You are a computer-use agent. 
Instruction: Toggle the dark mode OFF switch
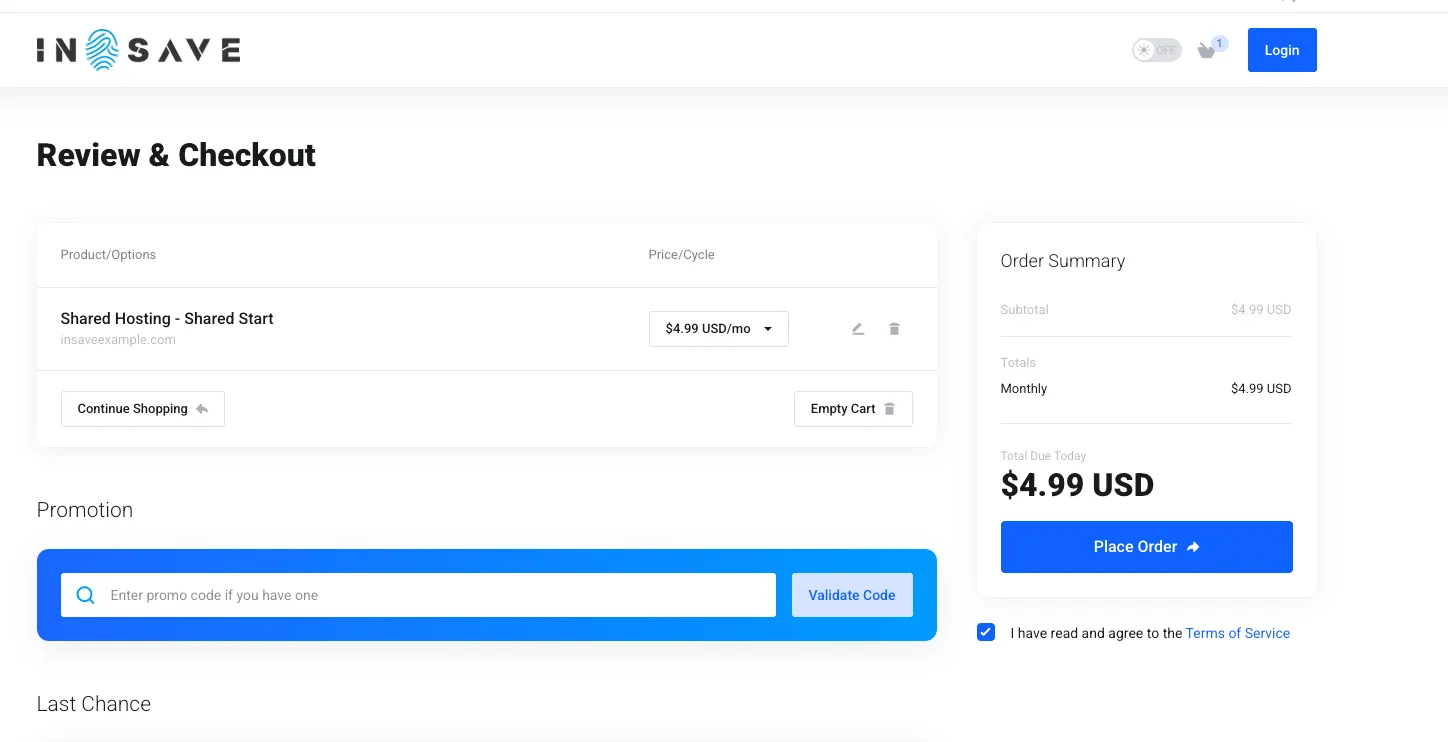pyautogui.click(x=1157, y=50)
